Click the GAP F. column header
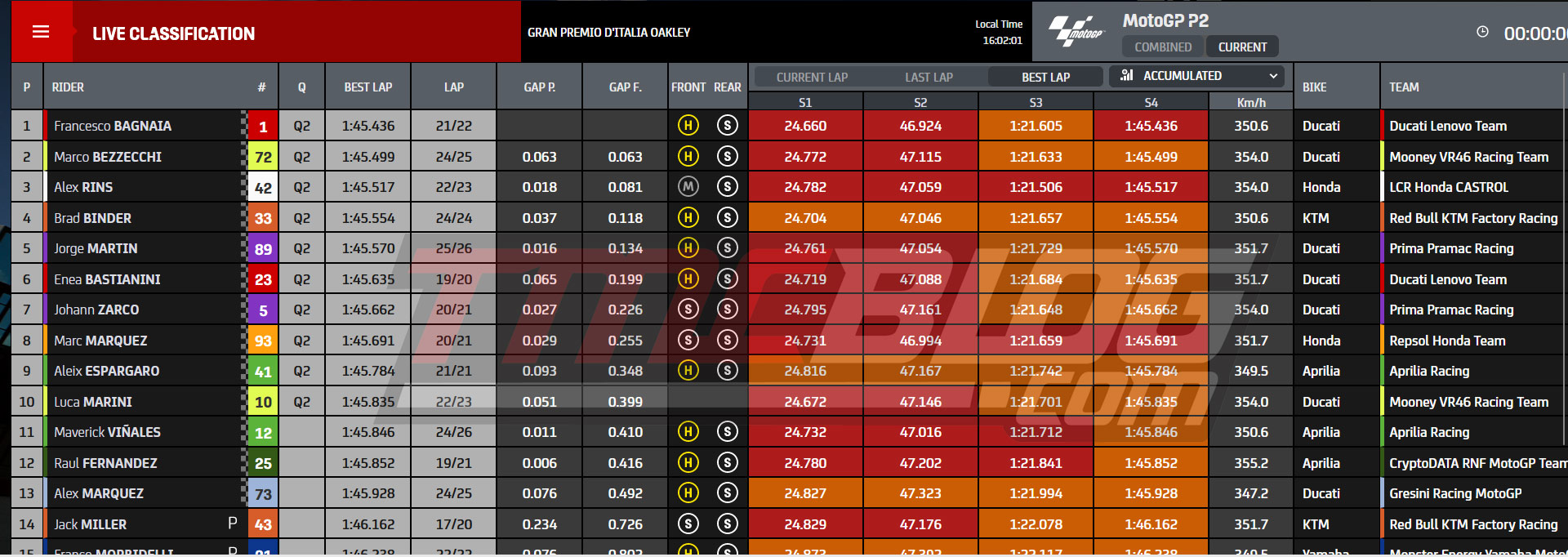 (x=626, y=87)
